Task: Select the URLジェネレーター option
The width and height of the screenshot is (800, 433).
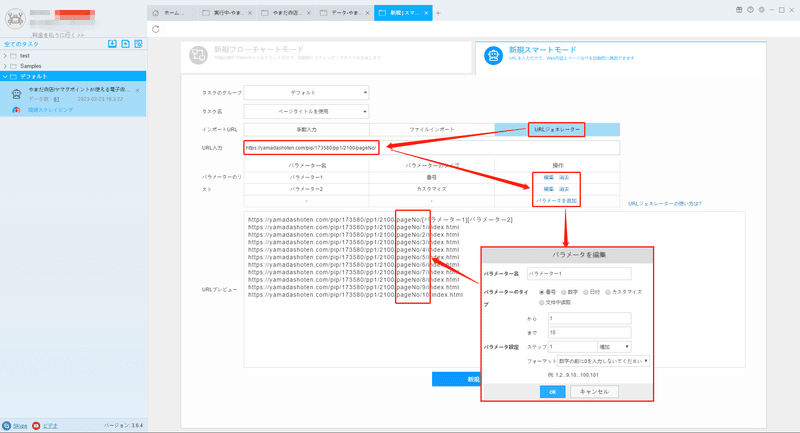Action: (557, 130)
